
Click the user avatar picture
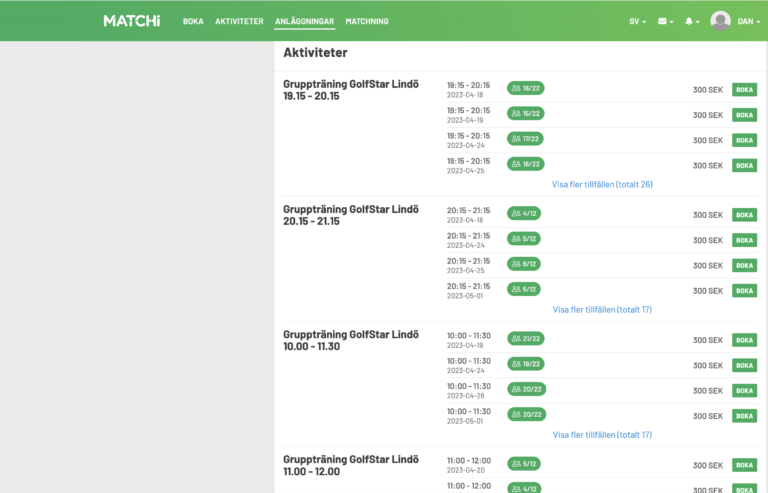(x=720, y=21)
